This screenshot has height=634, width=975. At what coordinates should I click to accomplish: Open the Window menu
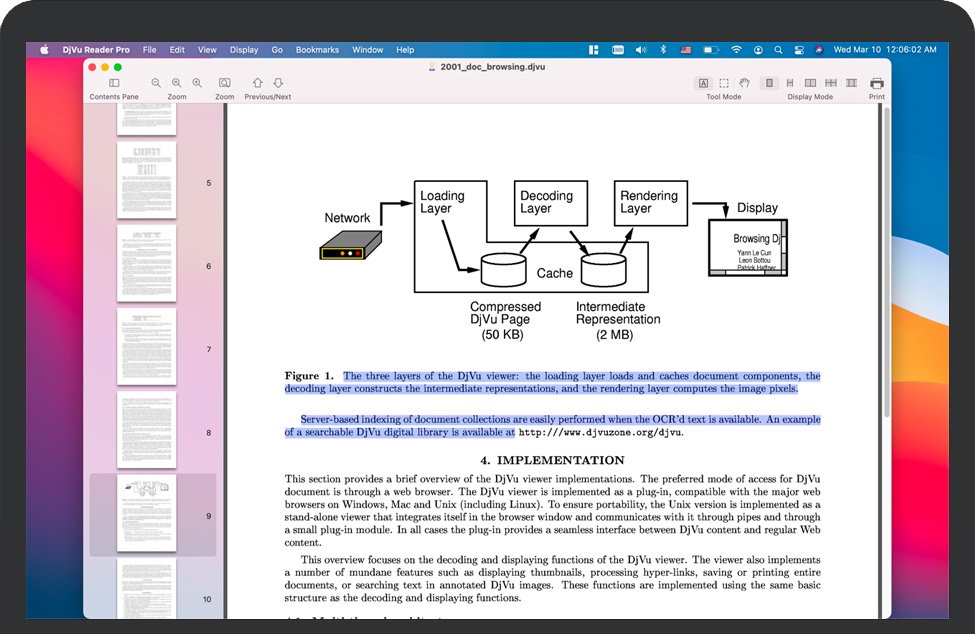368,49
